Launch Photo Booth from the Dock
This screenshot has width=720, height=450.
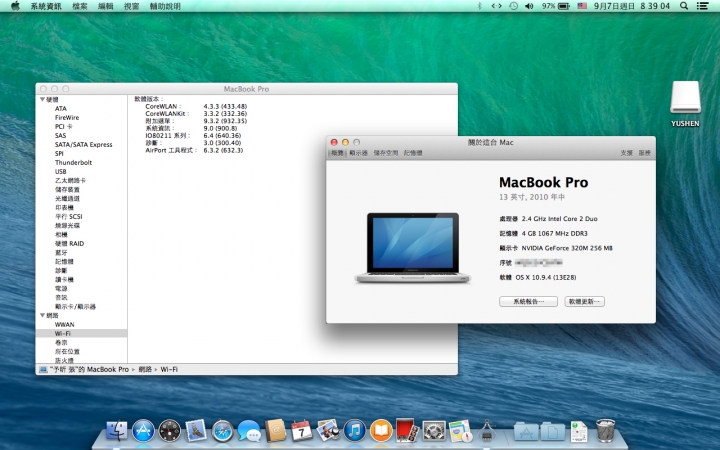click(x=407, y=430)
